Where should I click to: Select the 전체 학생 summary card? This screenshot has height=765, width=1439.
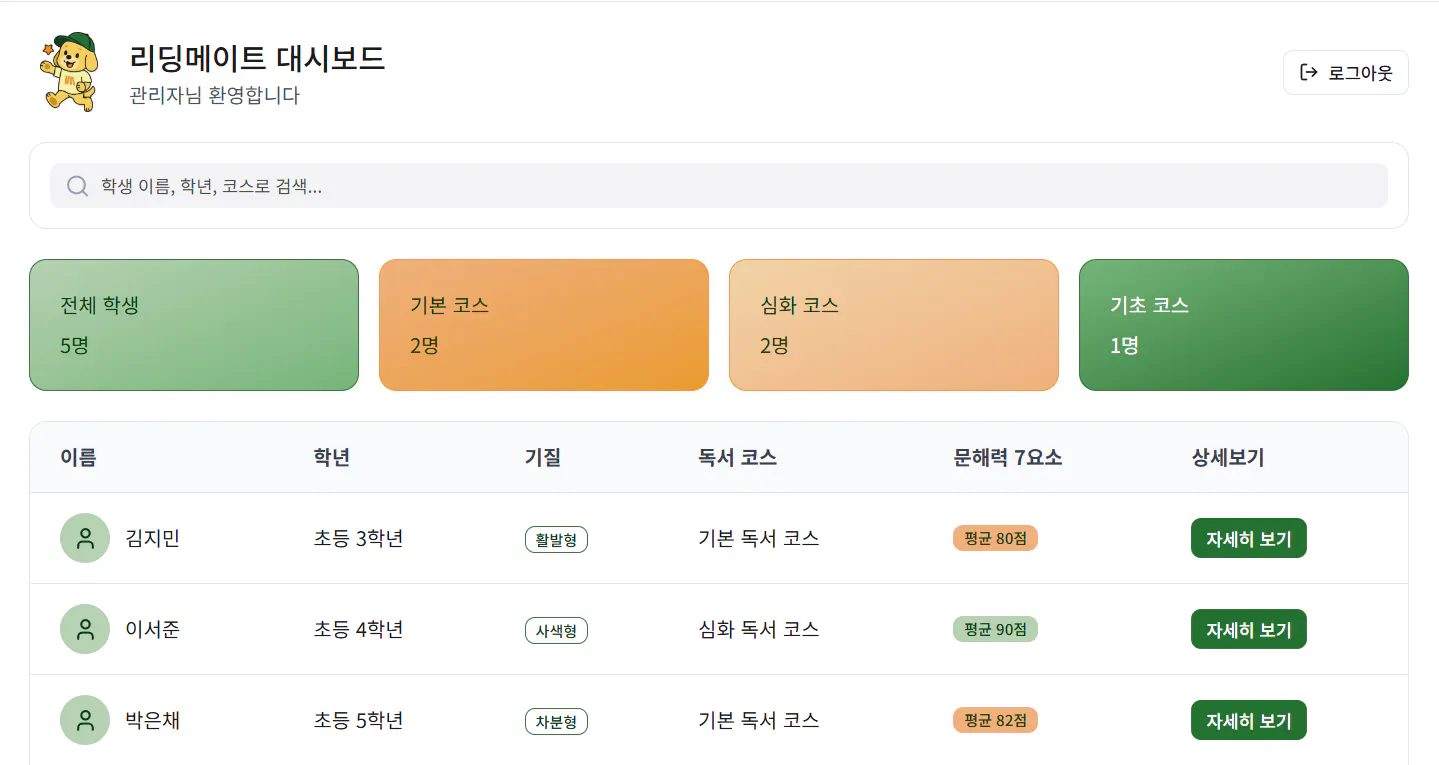194,324
